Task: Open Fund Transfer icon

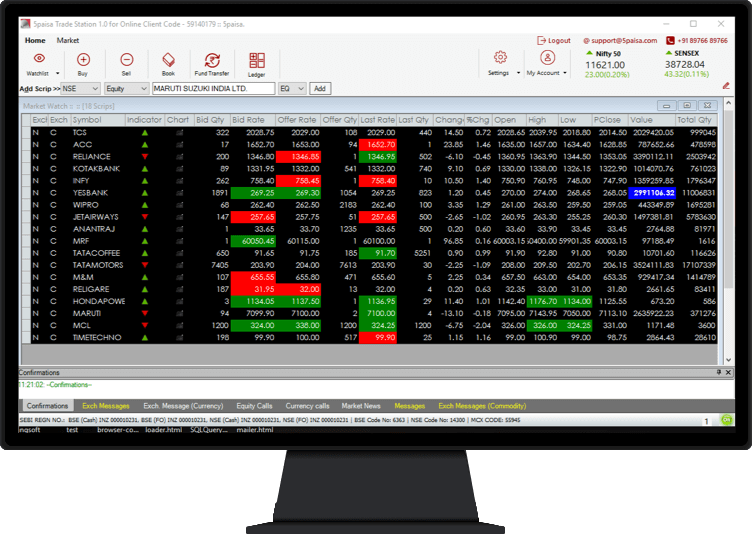Action: (x=212, y=60)
